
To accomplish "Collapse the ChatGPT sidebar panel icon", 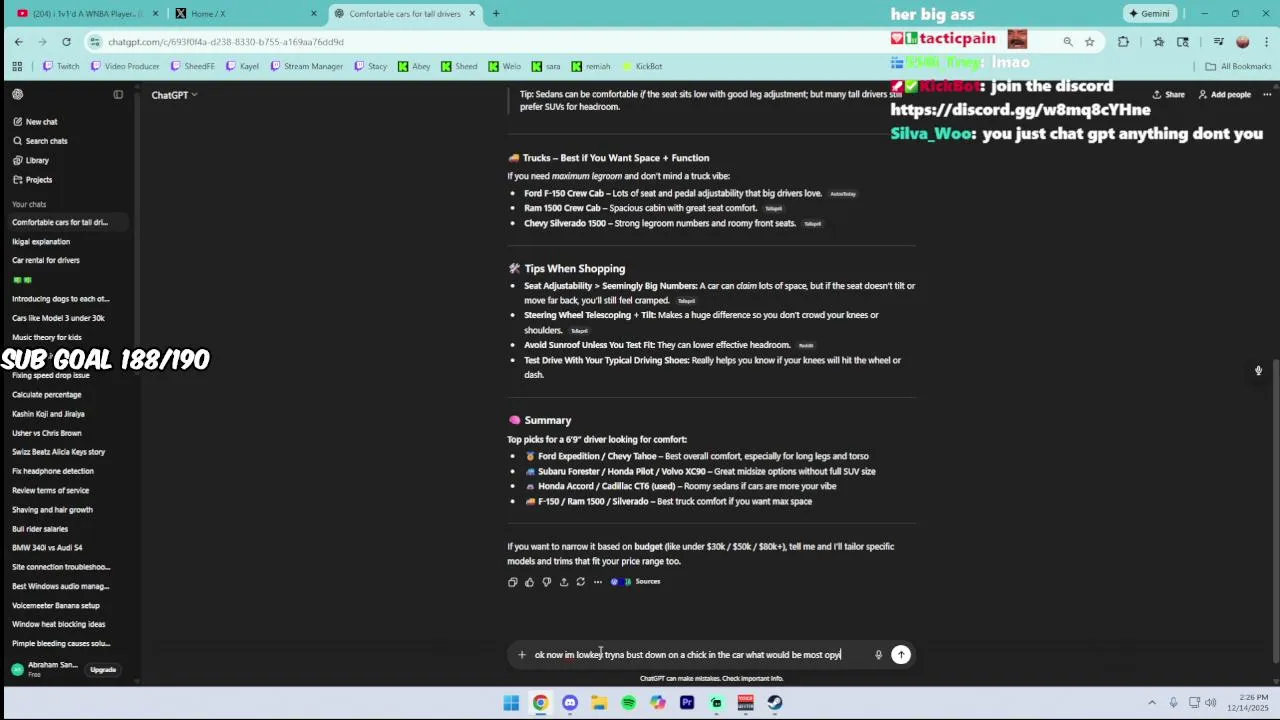I will tap(118, 94).
